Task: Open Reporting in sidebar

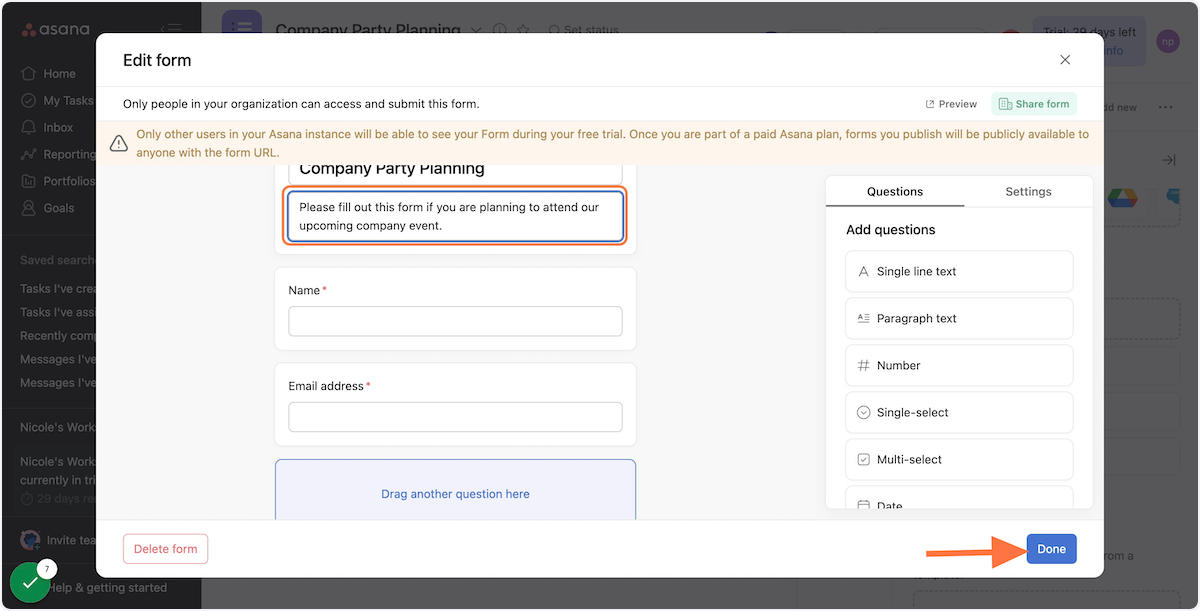Action: pyautogui.click(x=58, y=154)
